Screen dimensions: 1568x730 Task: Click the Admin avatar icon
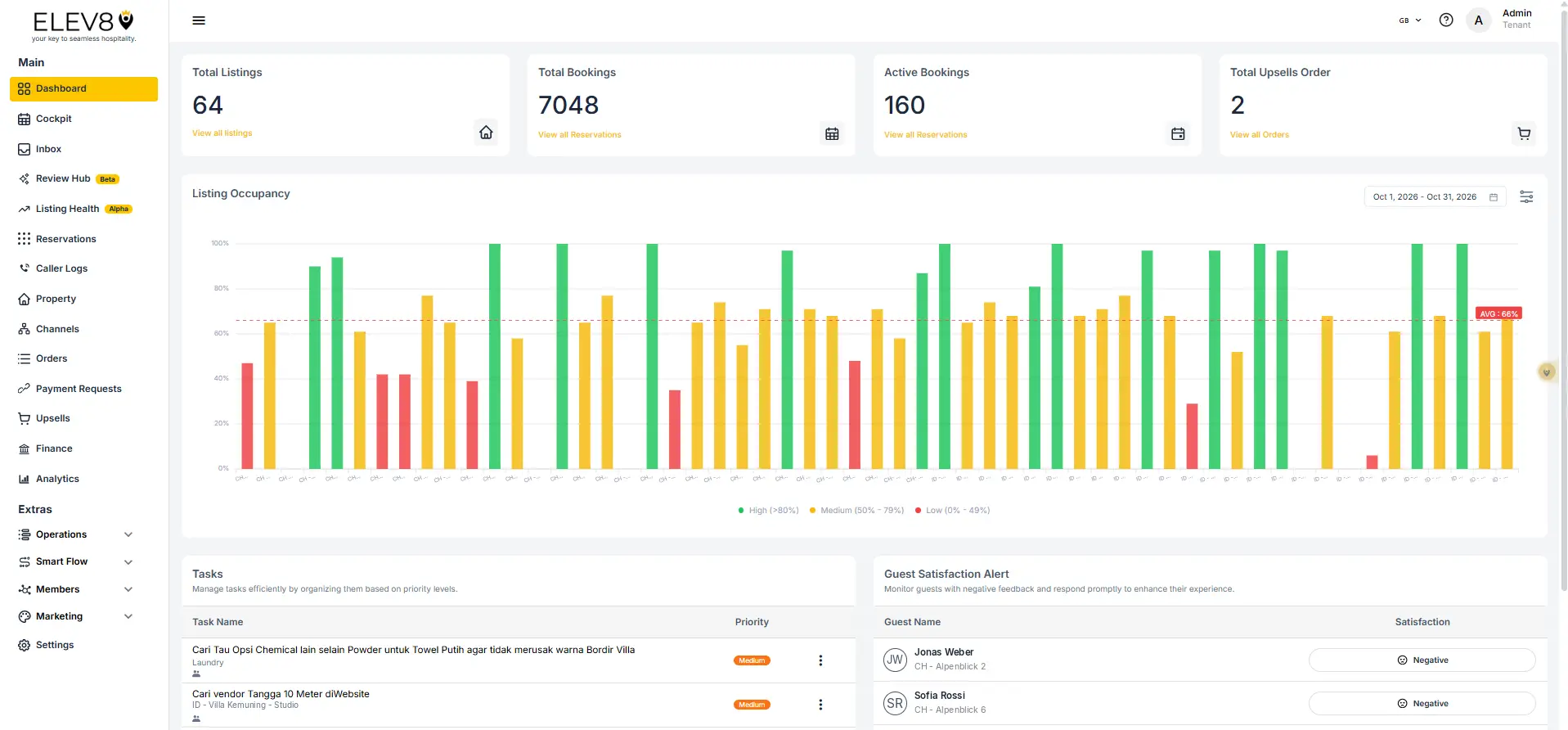point(1478,20)
